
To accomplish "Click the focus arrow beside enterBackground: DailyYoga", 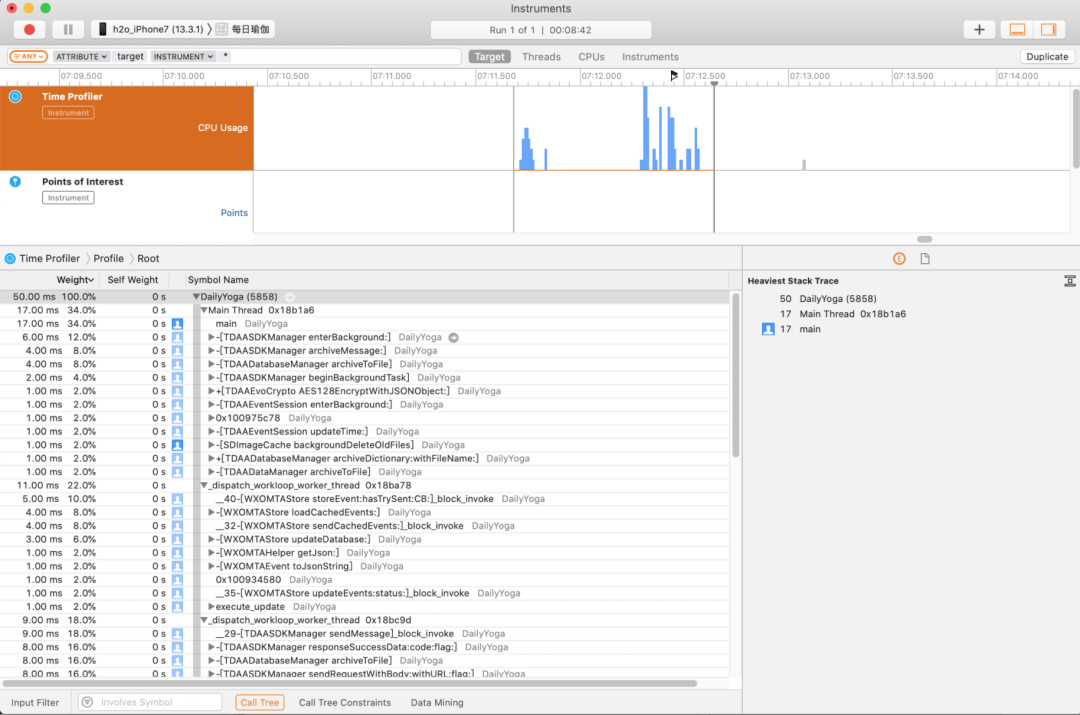I will click(x=453, y=338).
